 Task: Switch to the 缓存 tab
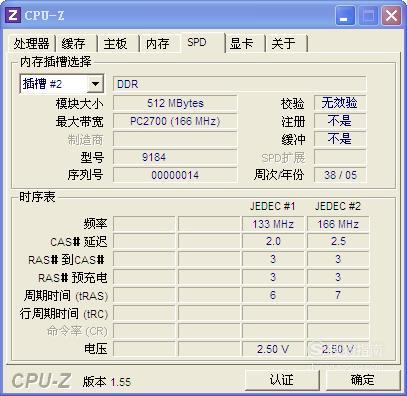click(75, 44)
